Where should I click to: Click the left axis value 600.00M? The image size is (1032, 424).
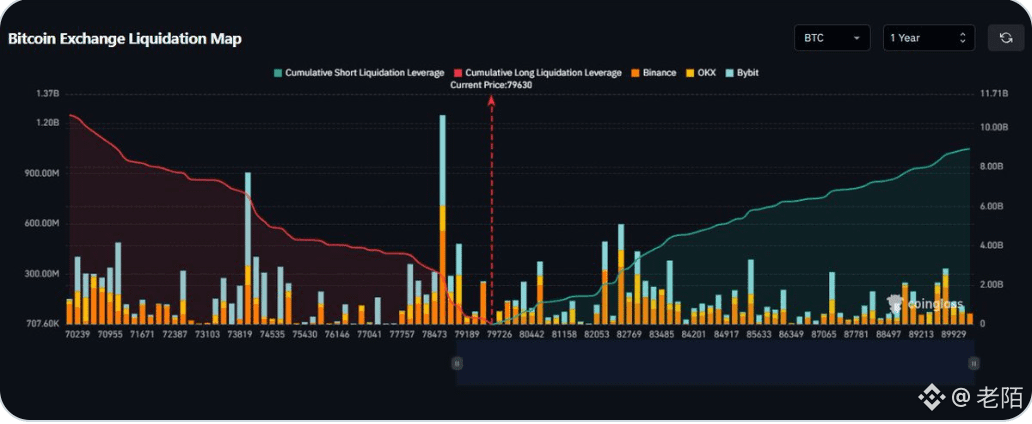[x=42, y=224]
